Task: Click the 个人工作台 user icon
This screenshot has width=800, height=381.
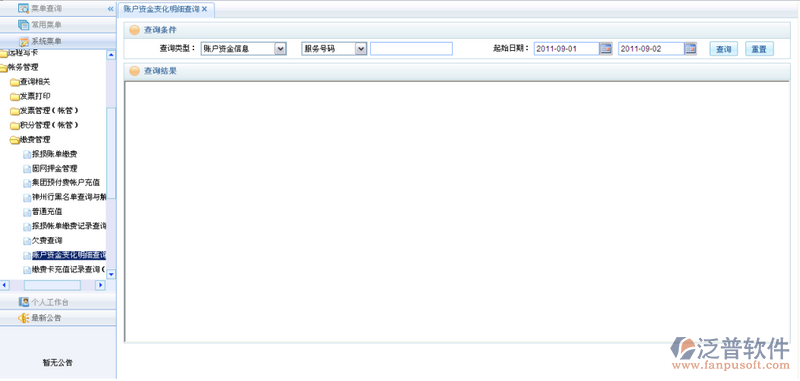Action: (23, 302)
